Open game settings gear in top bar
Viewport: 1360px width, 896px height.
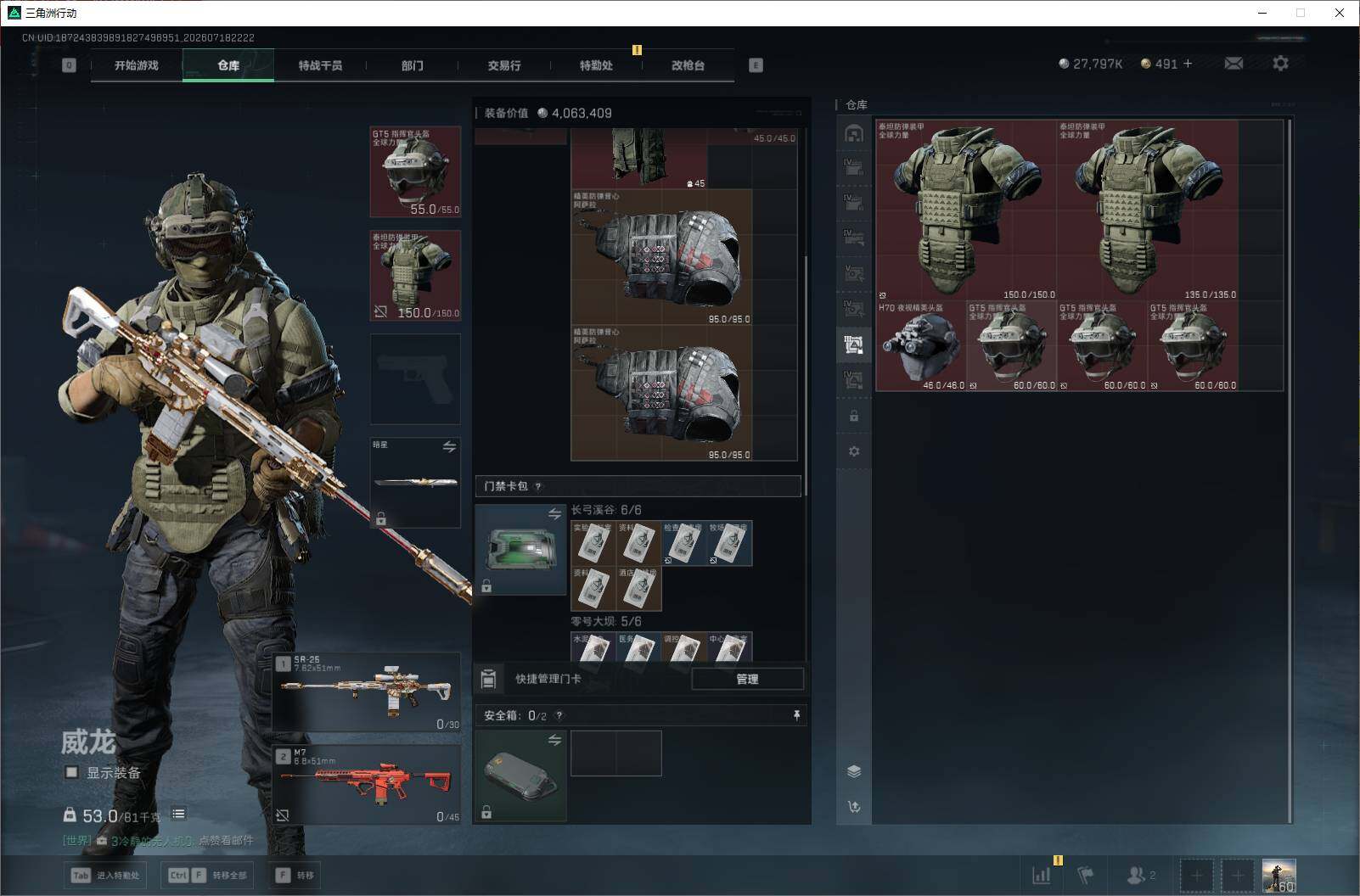[x=1280, y=64]
